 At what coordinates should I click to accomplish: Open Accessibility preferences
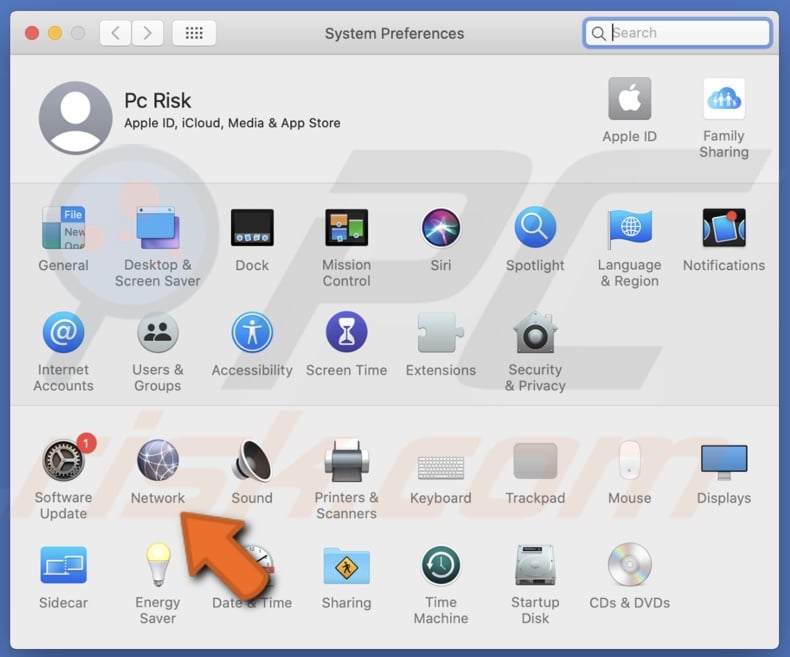(x=252, y=334)
